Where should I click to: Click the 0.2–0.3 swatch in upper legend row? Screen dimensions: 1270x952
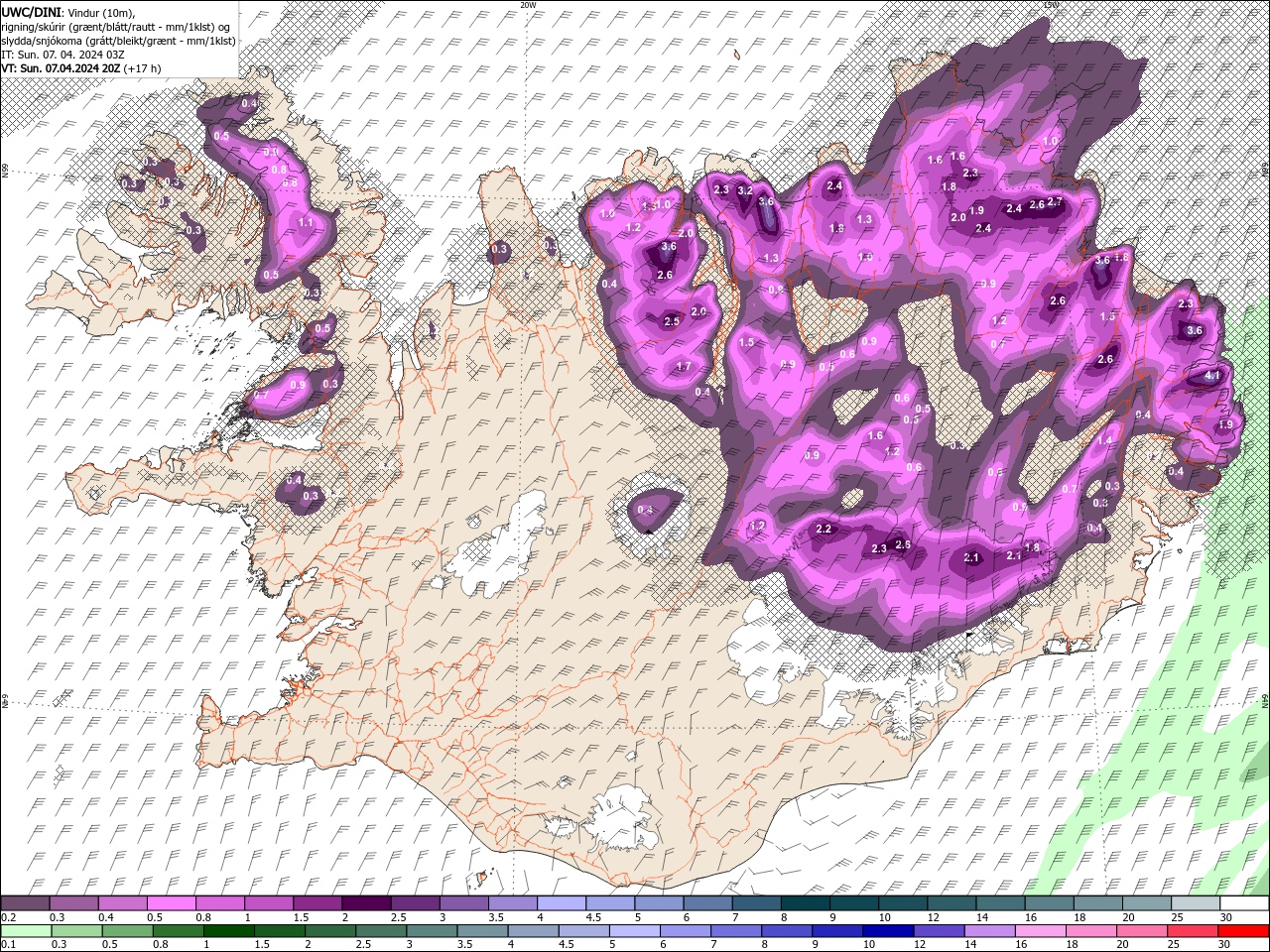25,903
